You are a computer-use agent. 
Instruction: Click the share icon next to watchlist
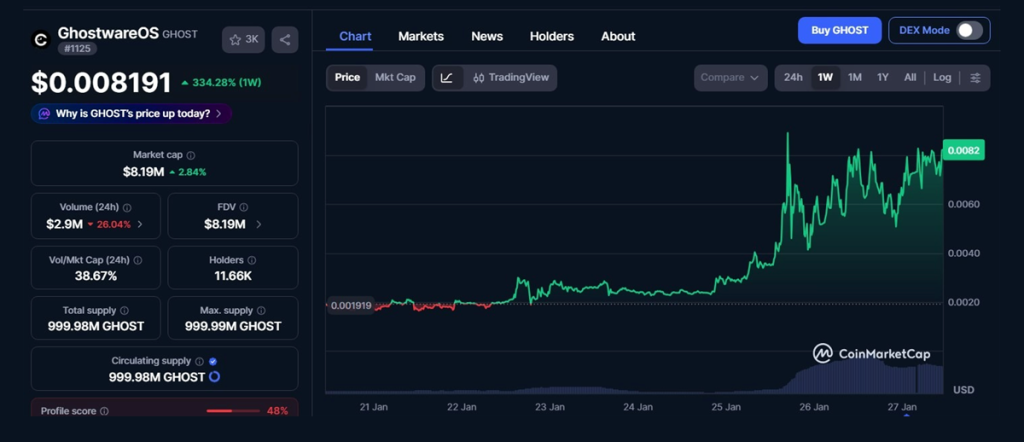pyautogui.click(x=285, y=40)
